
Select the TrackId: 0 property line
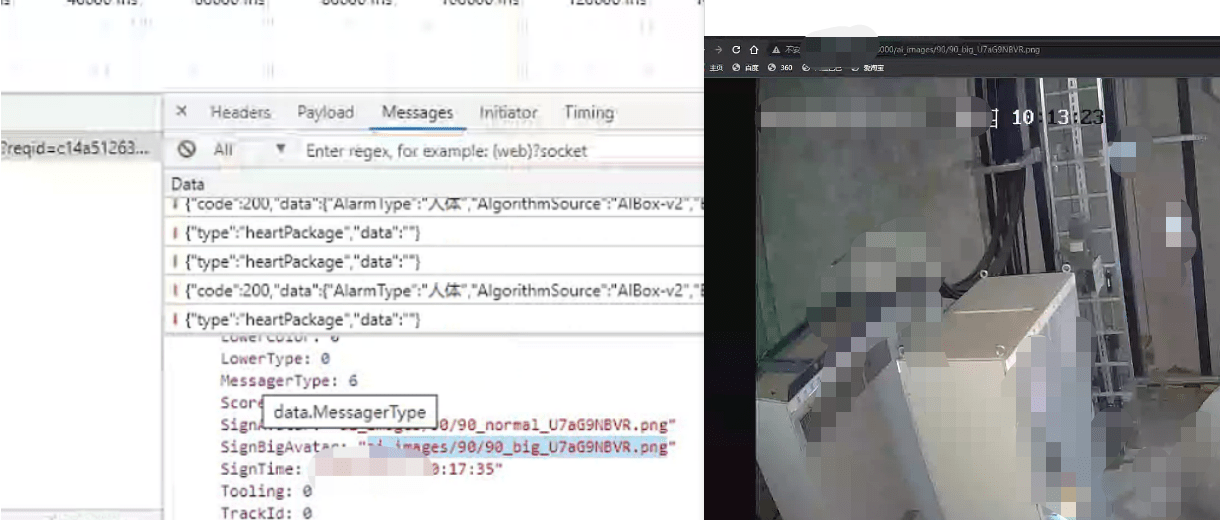click(x=265, y=513)
